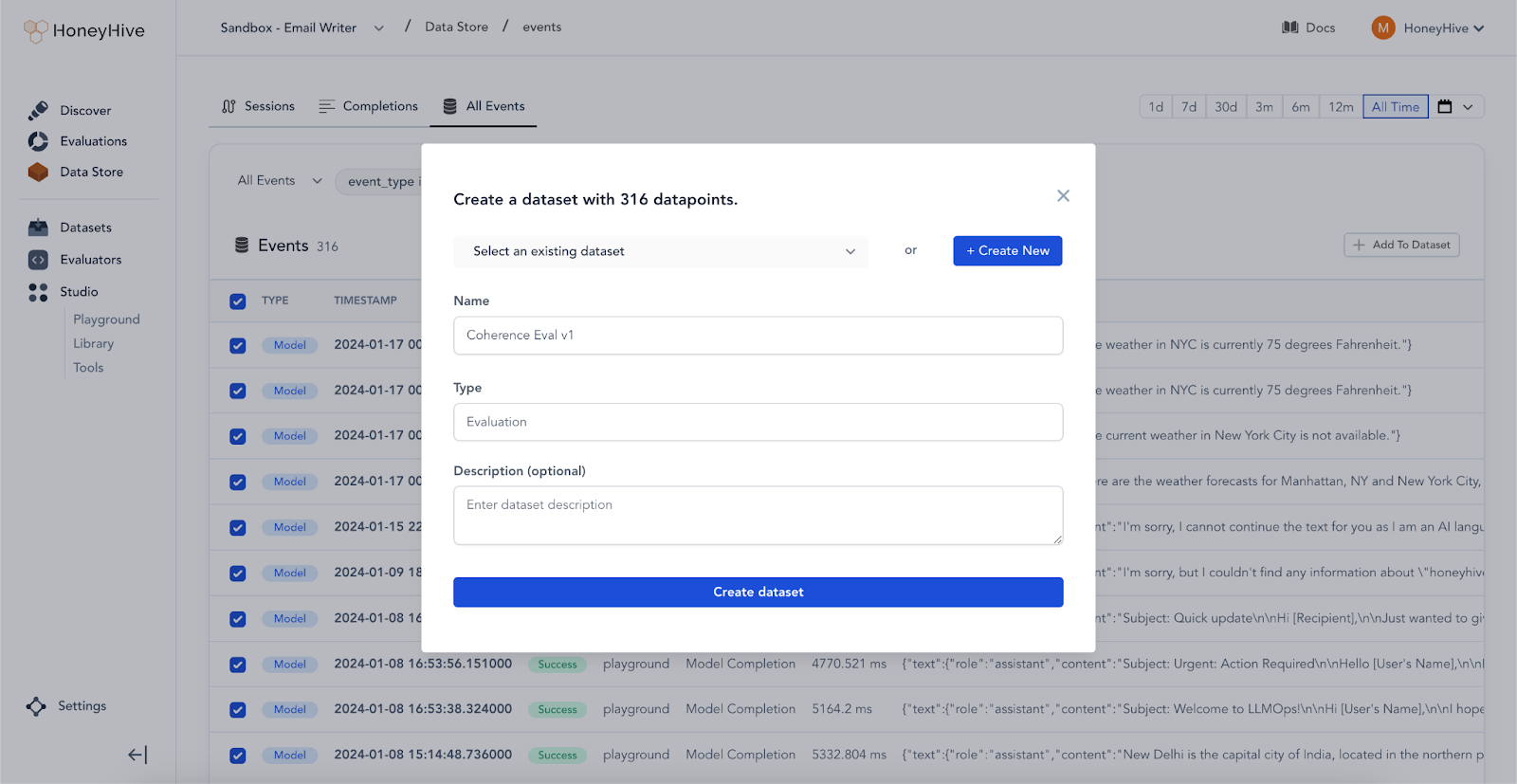The image size is (1517, 784).
Task: Click the events breadcrumb
Action: [542, 27]
